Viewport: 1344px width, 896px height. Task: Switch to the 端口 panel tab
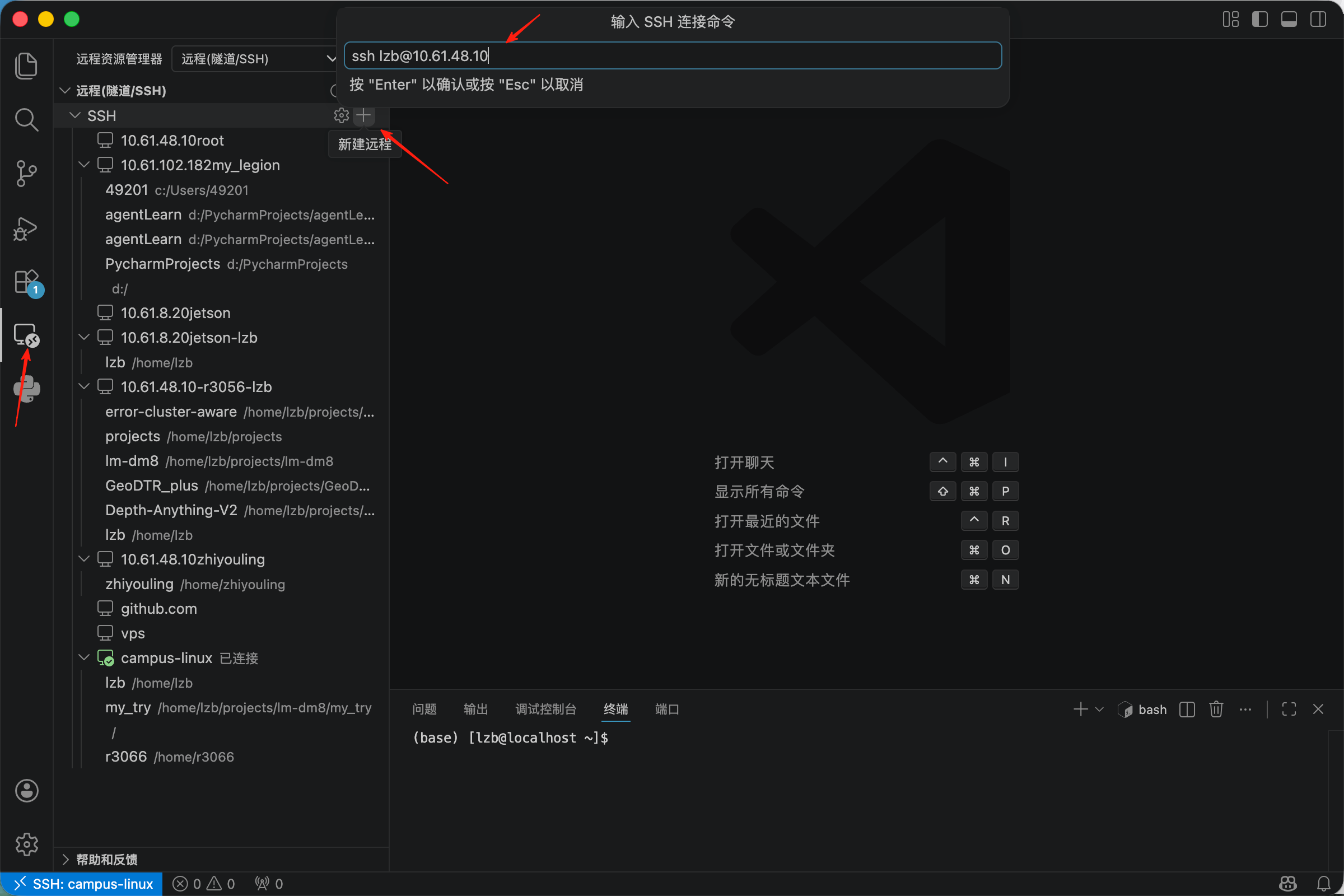(x=666, y=709)
